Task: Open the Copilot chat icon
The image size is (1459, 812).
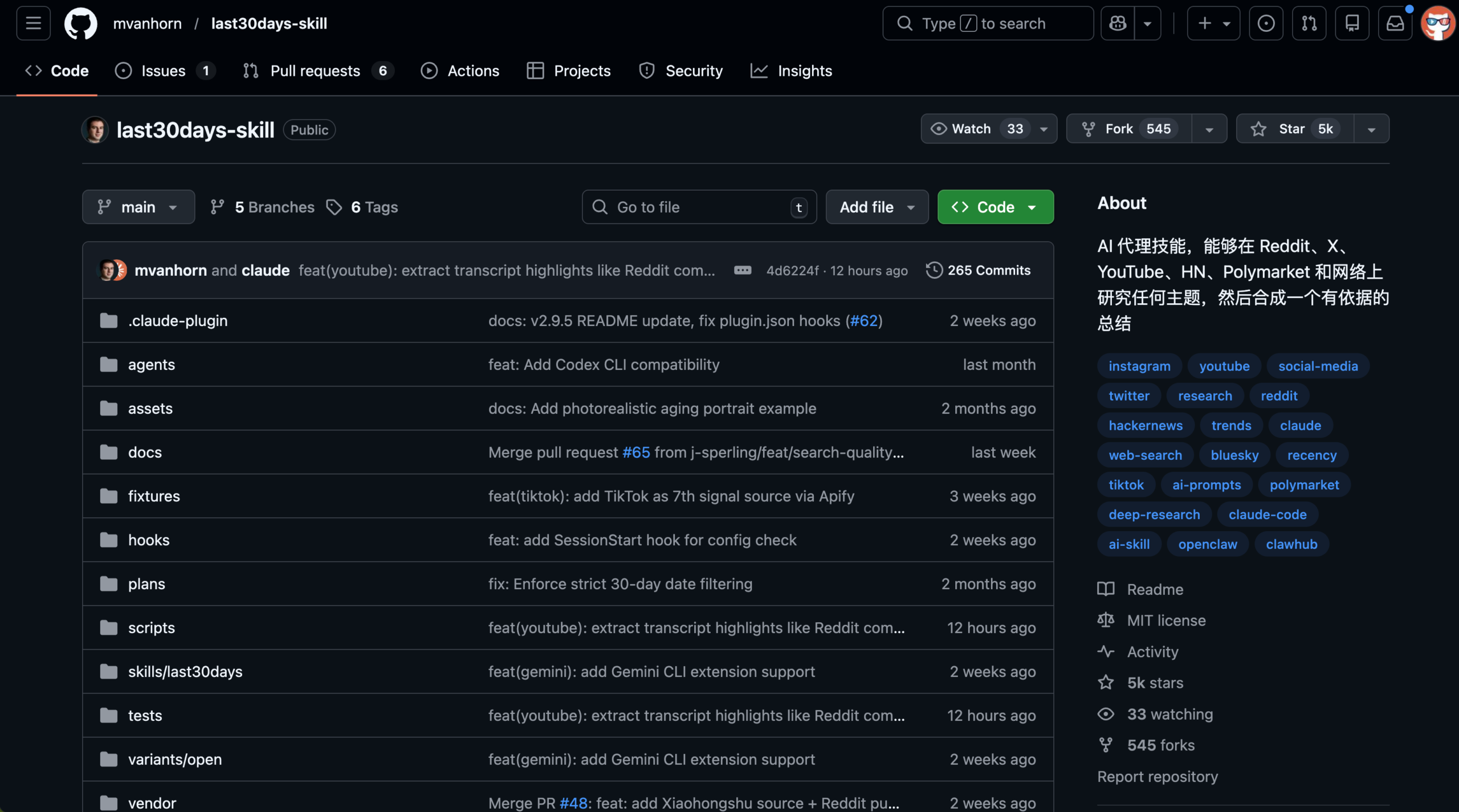Action: click(x=1118, y=23)
